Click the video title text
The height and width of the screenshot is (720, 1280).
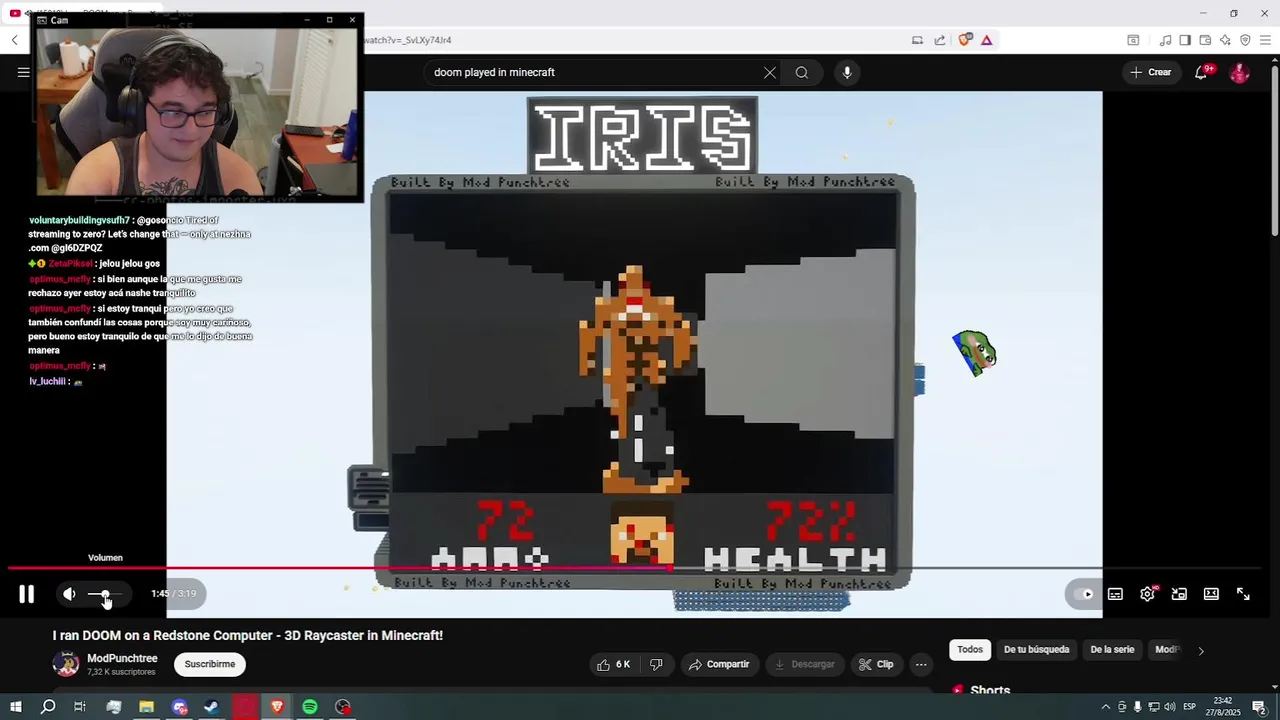coord(248,635)
